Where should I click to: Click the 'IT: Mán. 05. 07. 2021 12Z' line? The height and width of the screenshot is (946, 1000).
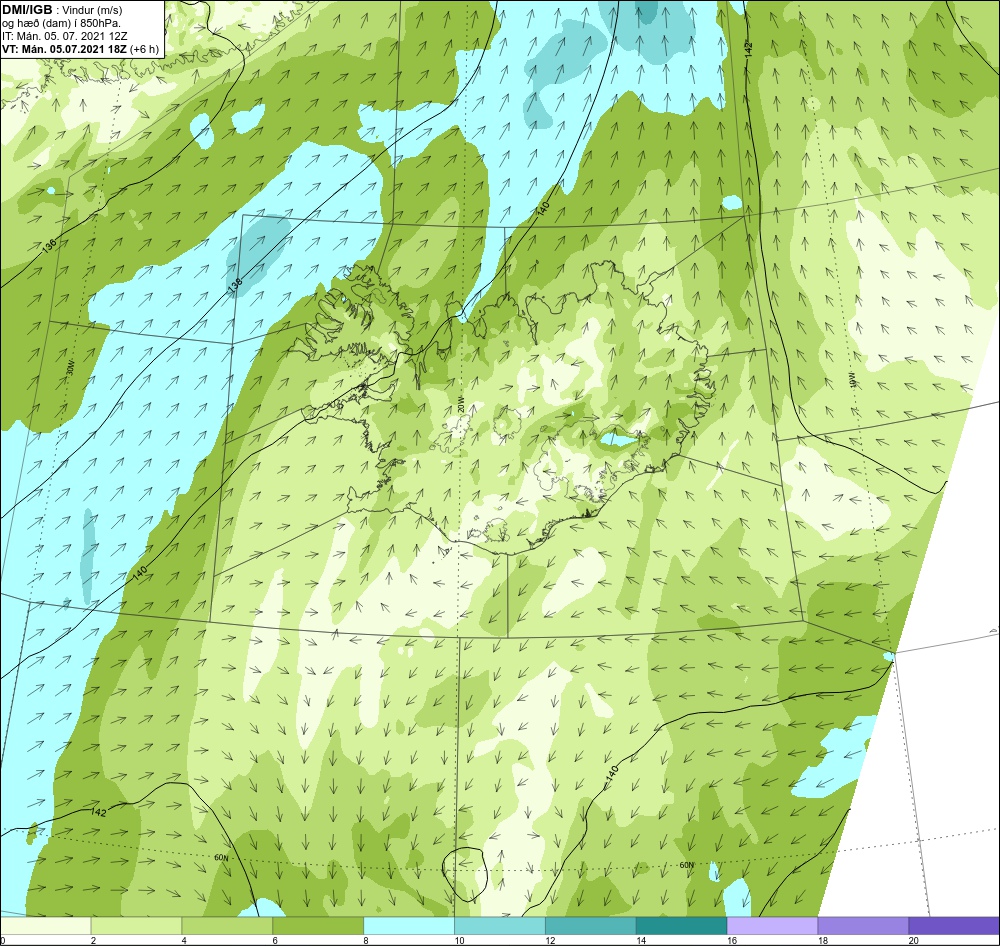pyautogui.click(x=64, y=36)
